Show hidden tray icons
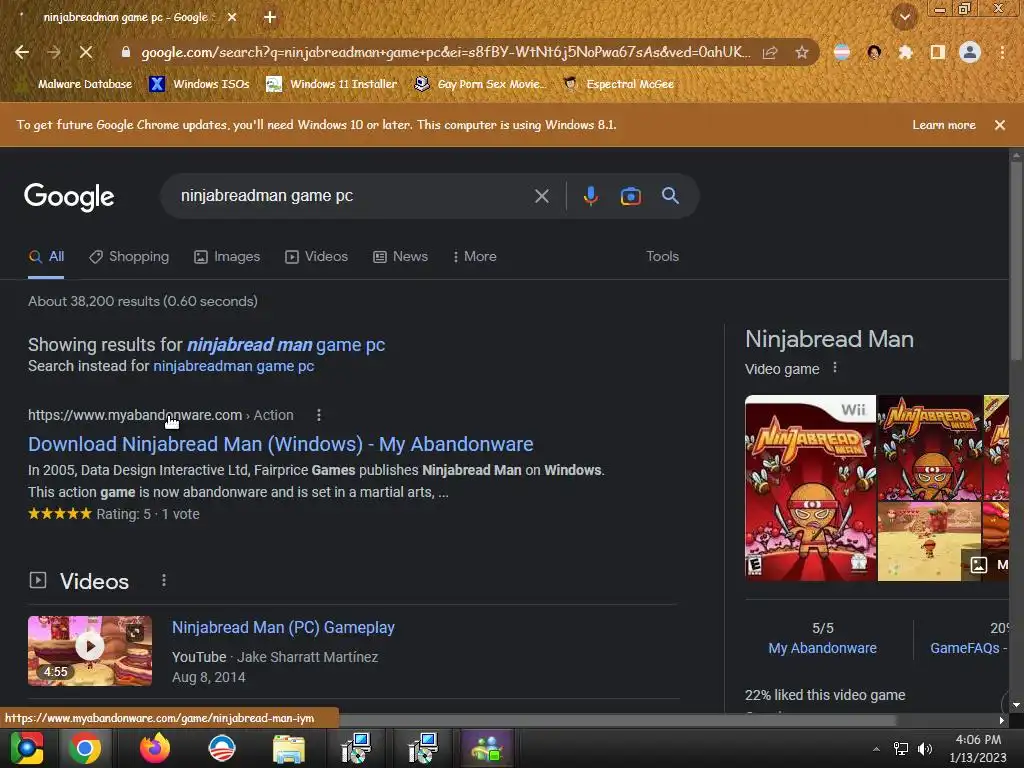This screenshot has height=768, width=1024. point(876,748)
